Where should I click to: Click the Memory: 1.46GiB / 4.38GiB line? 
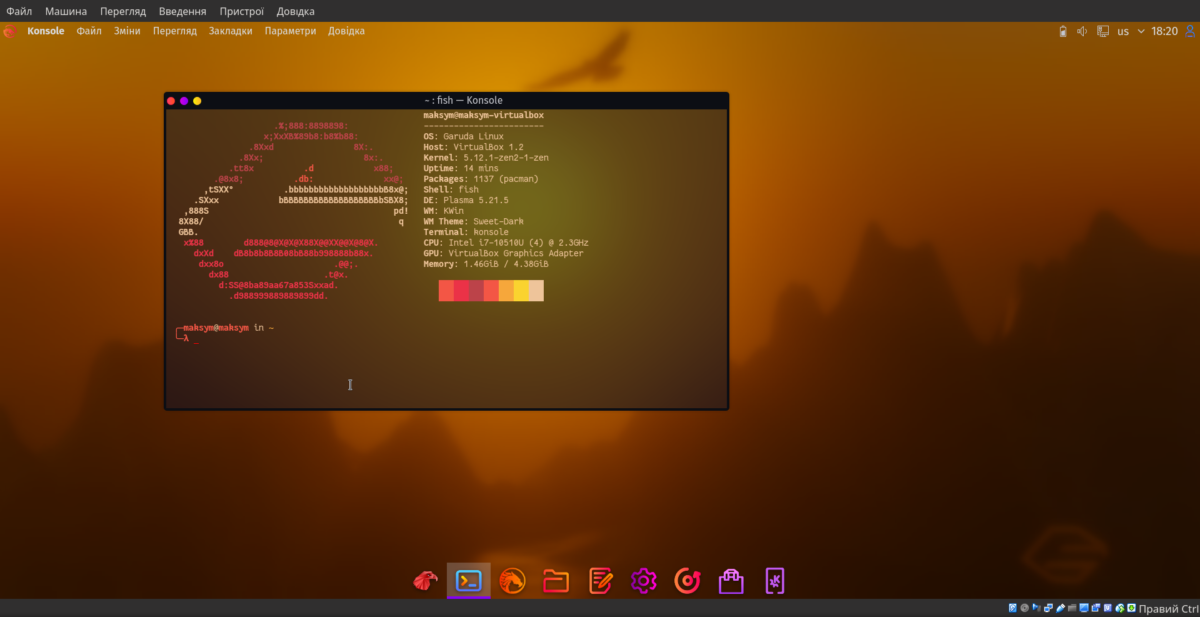486,264
